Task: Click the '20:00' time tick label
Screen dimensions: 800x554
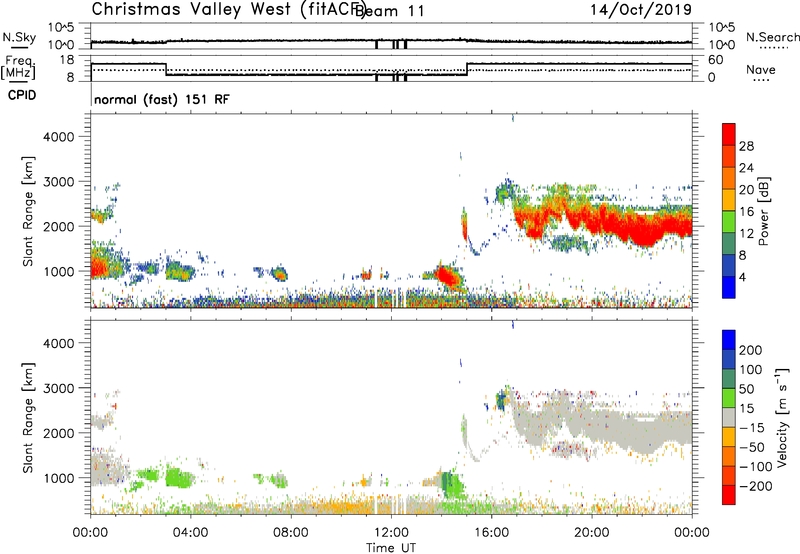Action: tap(592, 533)
